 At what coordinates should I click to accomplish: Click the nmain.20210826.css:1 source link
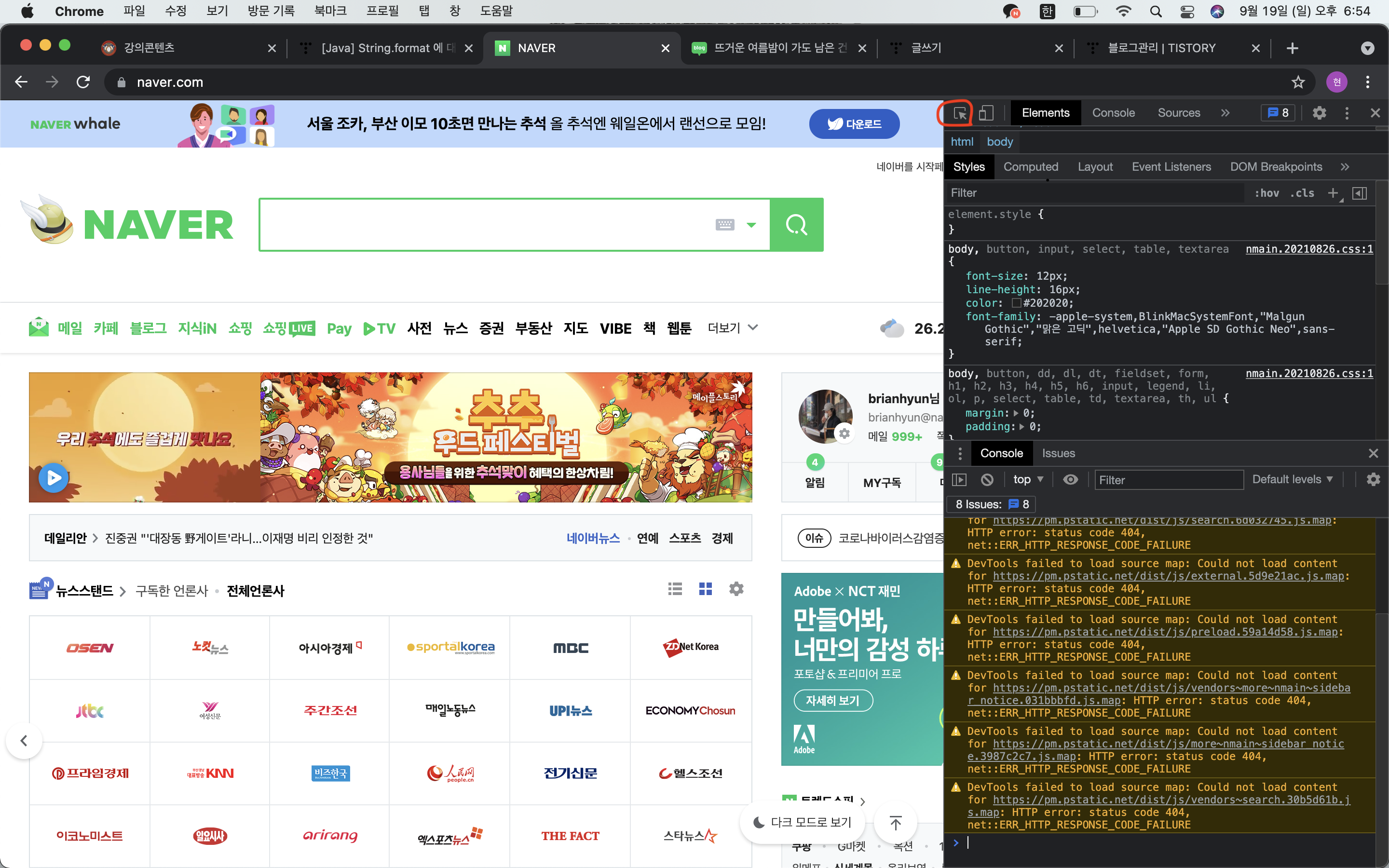(1308, 249)
